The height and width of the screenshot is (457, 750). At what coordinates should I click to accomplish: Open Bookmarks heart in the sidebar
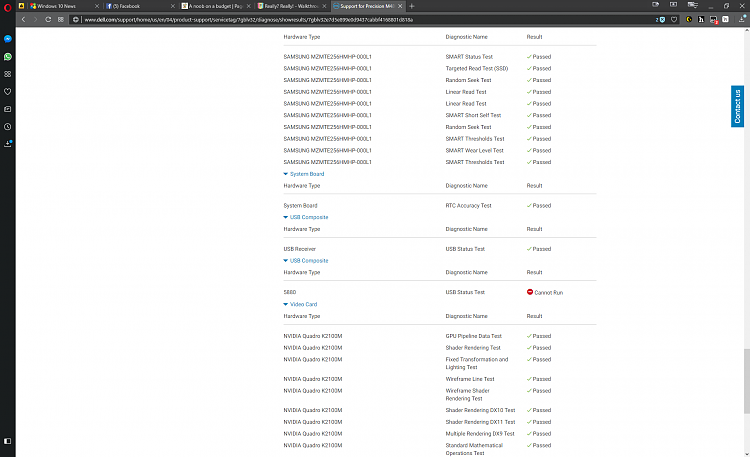coord(8,91)
